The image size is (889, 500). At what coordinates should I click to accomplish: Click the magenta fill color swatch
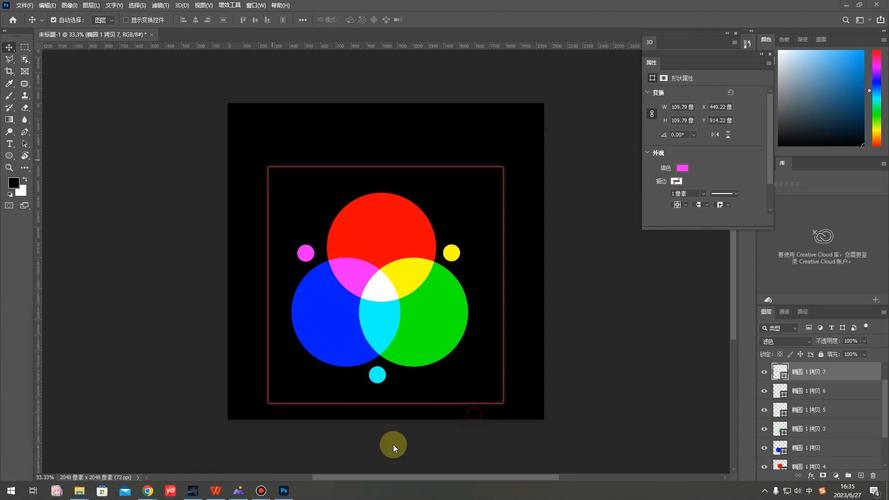[x=682, y=168]
